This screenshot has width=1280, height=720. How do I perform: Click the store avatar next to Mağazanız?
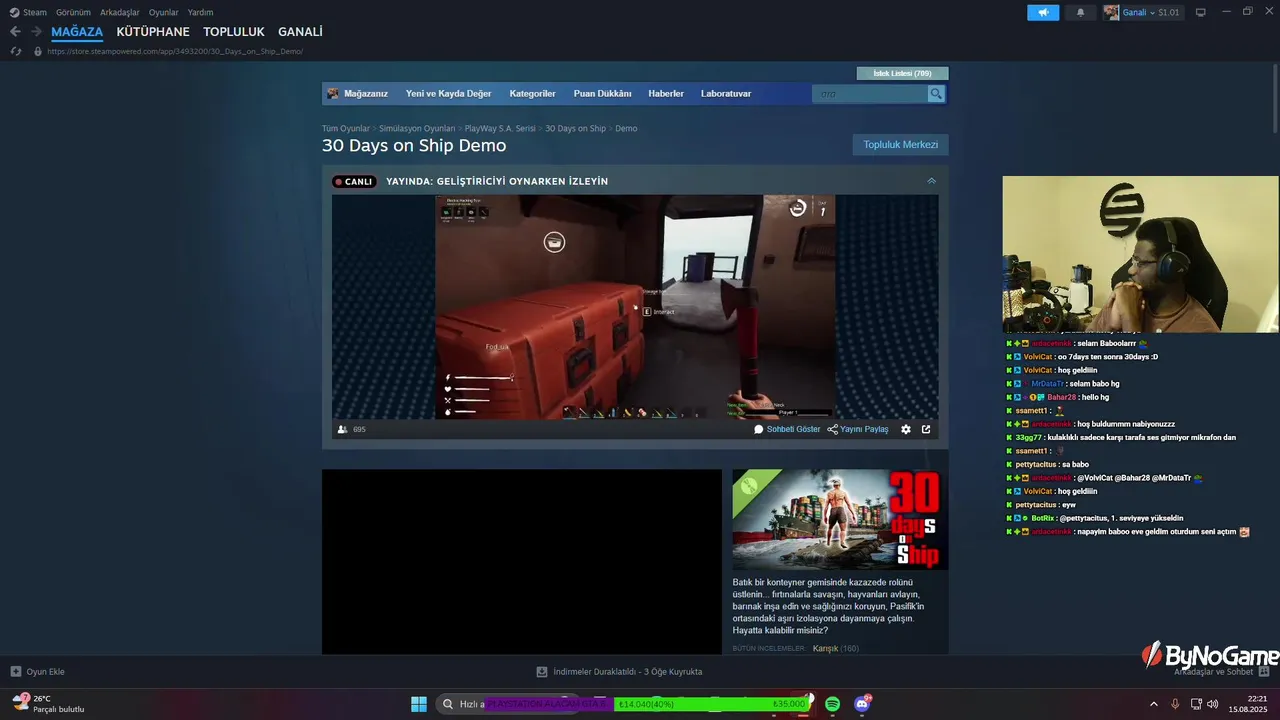[x=334, y=94]
